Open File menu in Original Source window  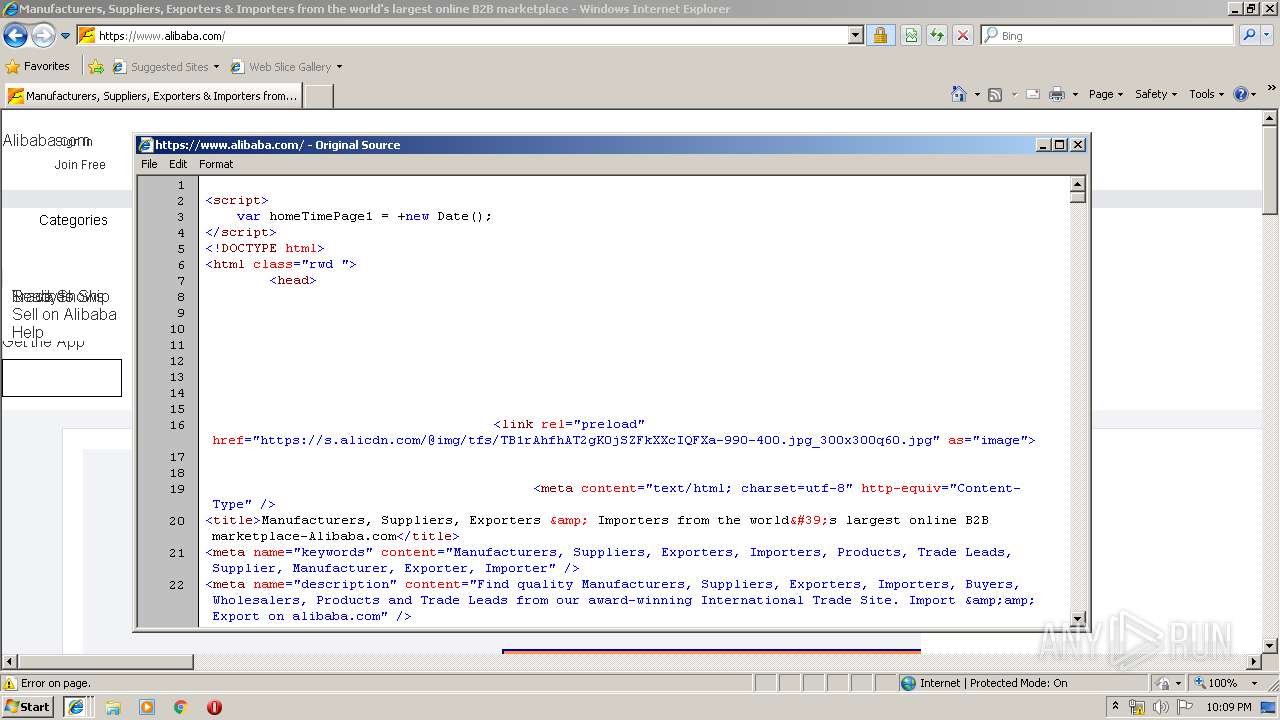pos(149,164)
